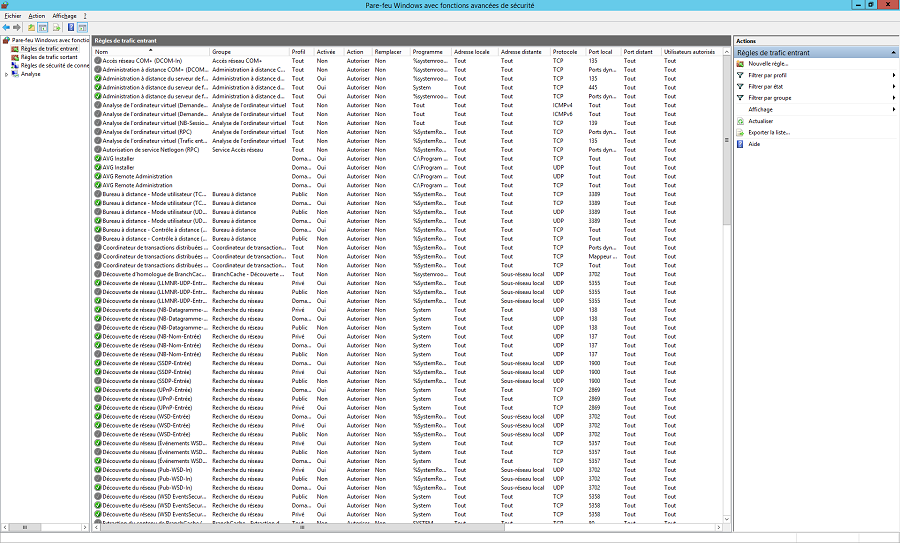The height and width of the screenshot is (543, 900).
Task: Click the ICMPv6 protocol cell
Action: pos(562,114)
